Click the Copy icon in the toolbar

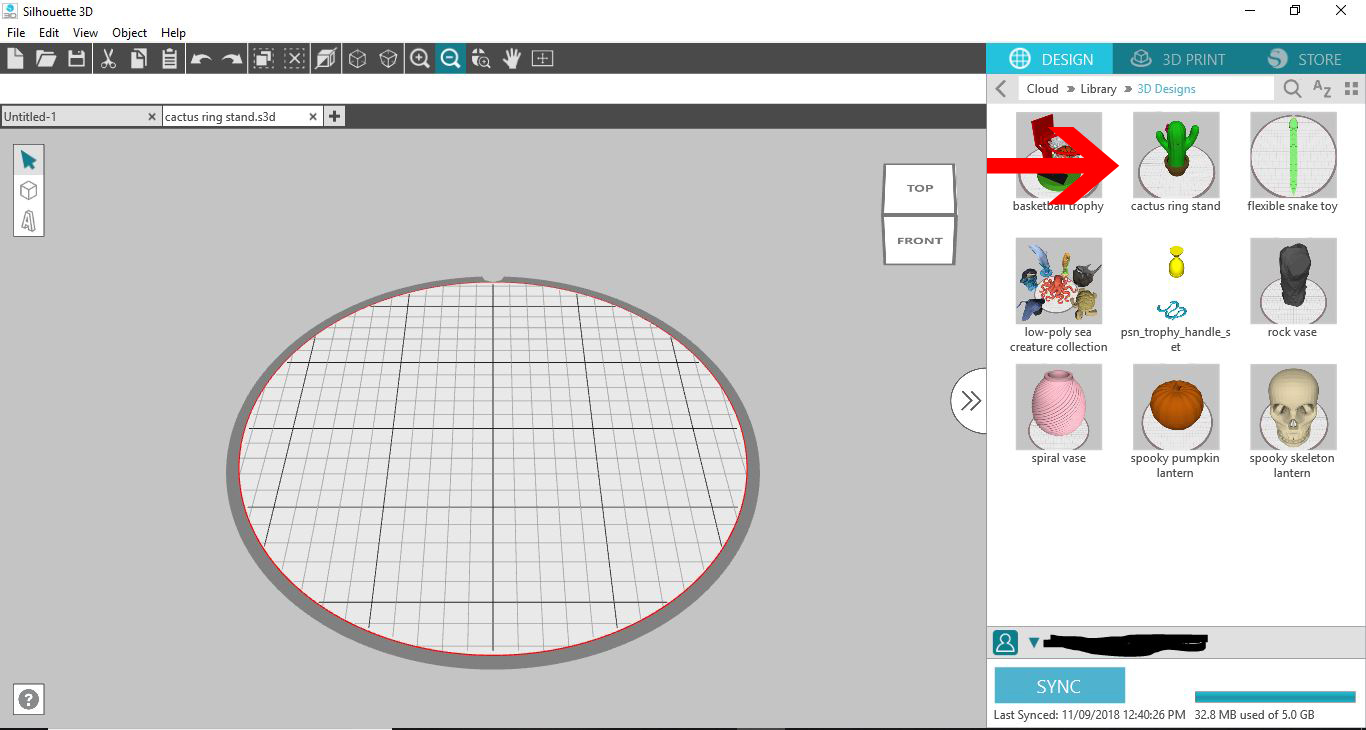coord(139,59)
